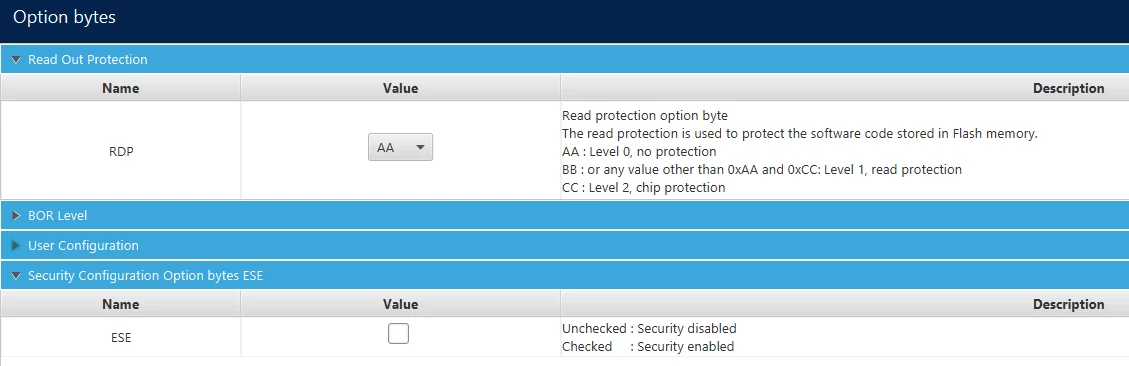This screenshot has width=1129, height=366.
Task: Enable the ESE security checkbox
Action: pos(398,334)
